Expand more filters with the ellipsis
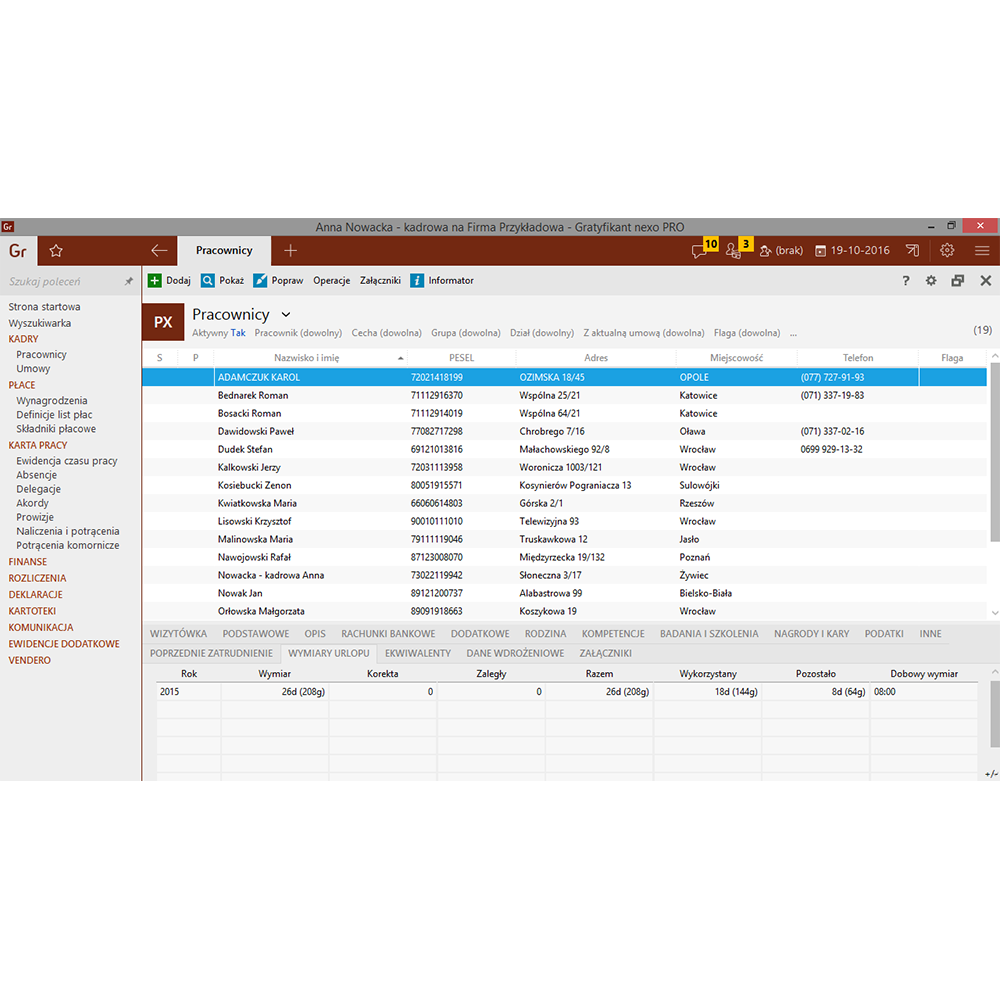Image resolution: width=1000 pixels, height=1000 pixels. coord(793,333)
